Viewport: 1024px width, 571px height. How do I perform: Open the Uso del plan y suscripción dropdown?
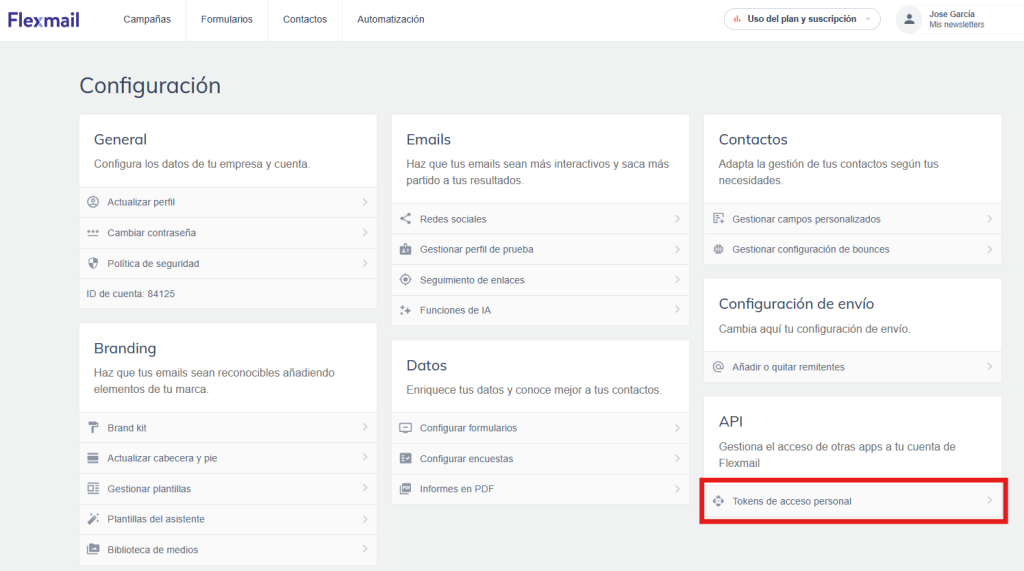click(x=802, y=19)
